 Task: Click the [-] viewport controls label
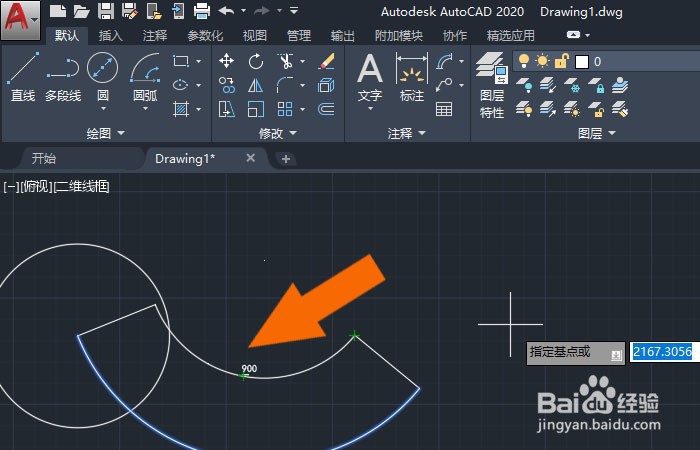tap(11, 187)
